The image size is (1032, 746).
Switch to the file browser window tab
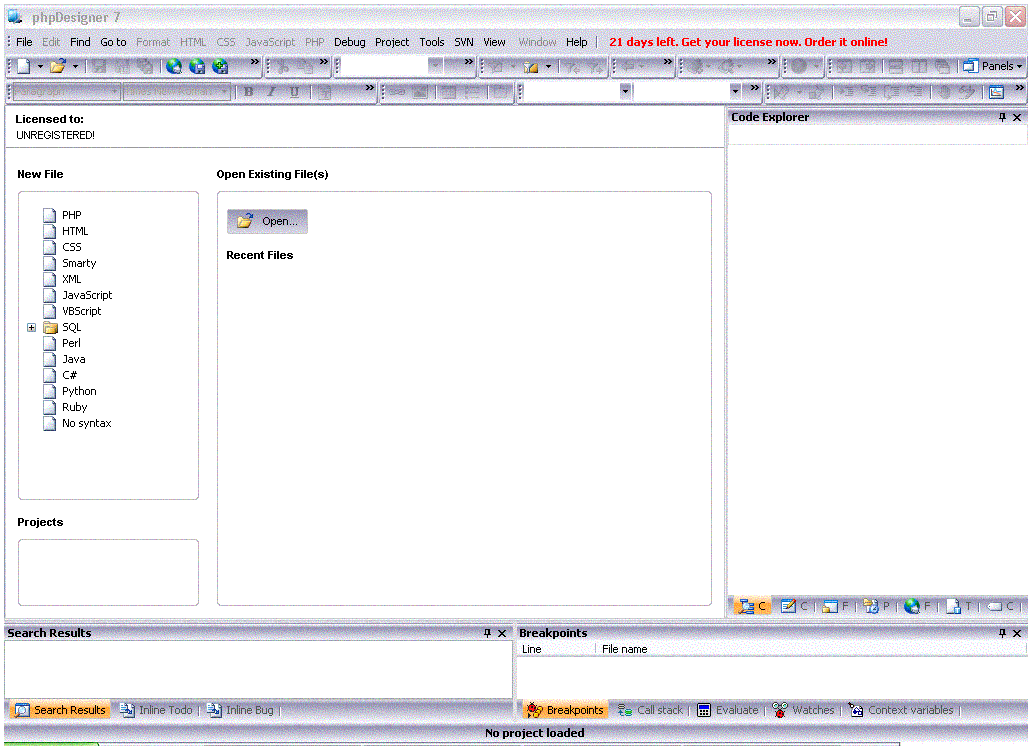pyautogui.click(x=835, y=606)
